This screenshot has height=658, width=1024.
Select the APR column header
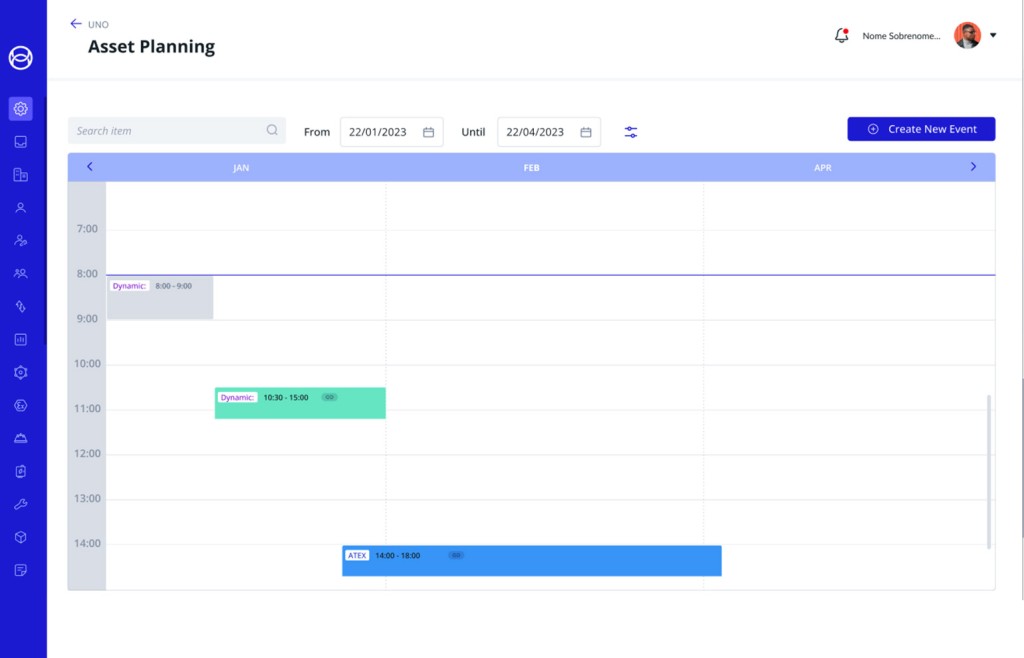pyautogui.click(x=822, y=168)
